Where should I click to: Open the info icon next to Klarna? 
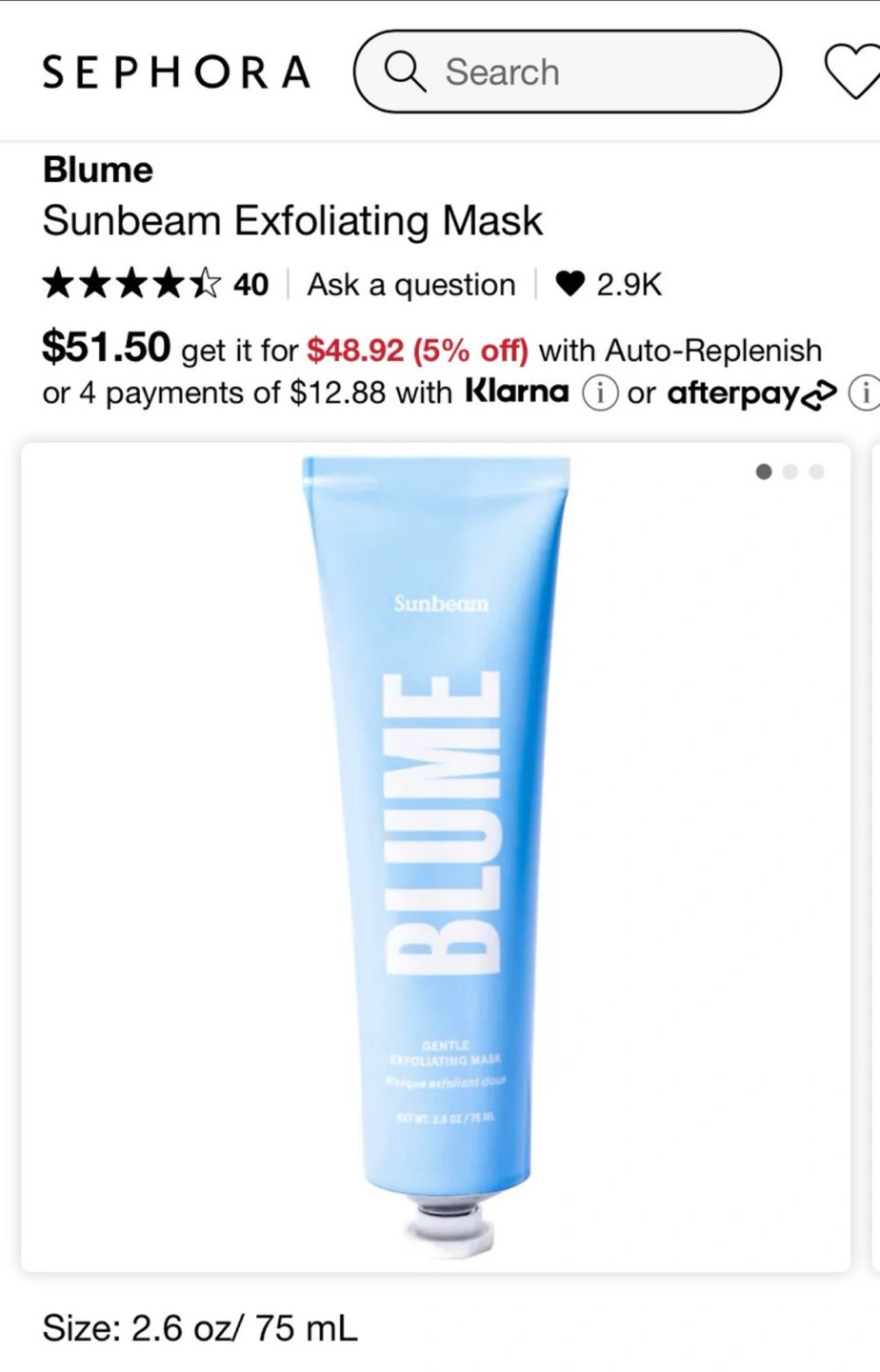(600, 393)
